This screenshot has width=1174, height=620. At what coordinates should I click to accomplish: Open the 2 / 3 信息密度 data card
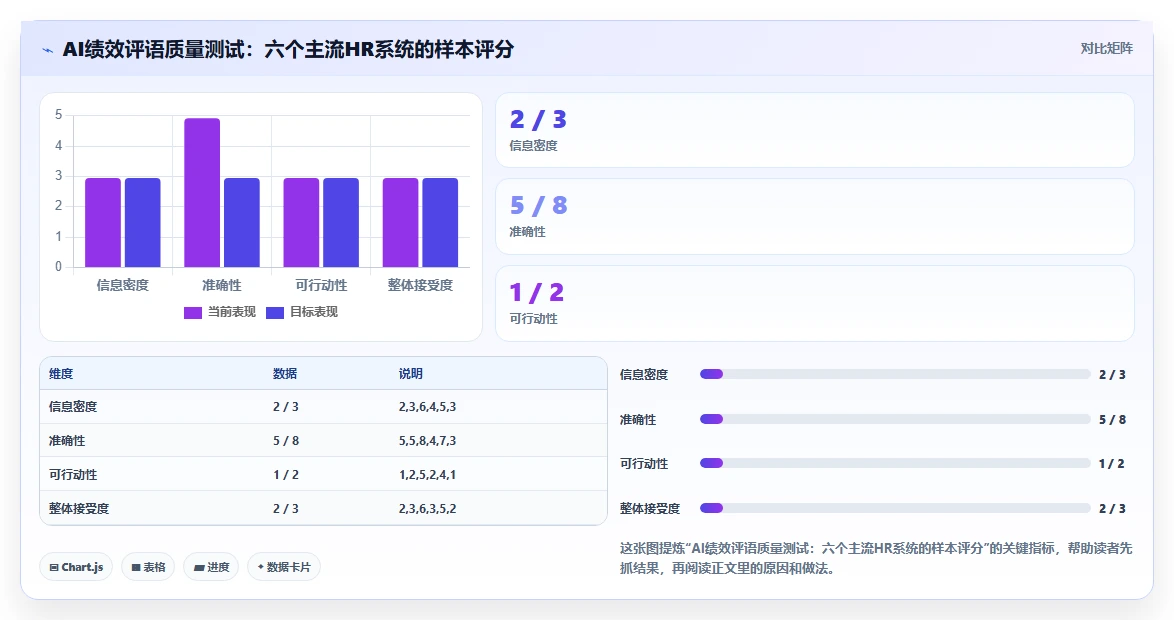tap(815, 130)
